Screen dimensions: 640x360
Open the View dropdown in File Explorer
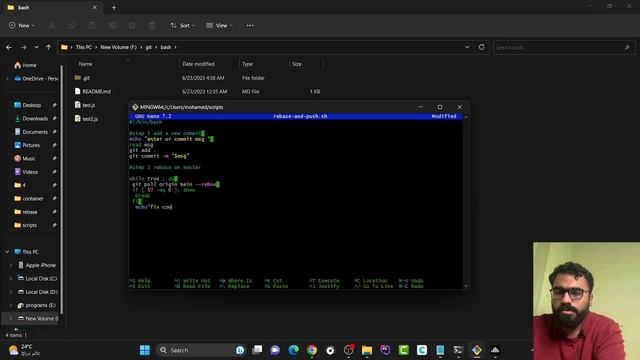219,25
